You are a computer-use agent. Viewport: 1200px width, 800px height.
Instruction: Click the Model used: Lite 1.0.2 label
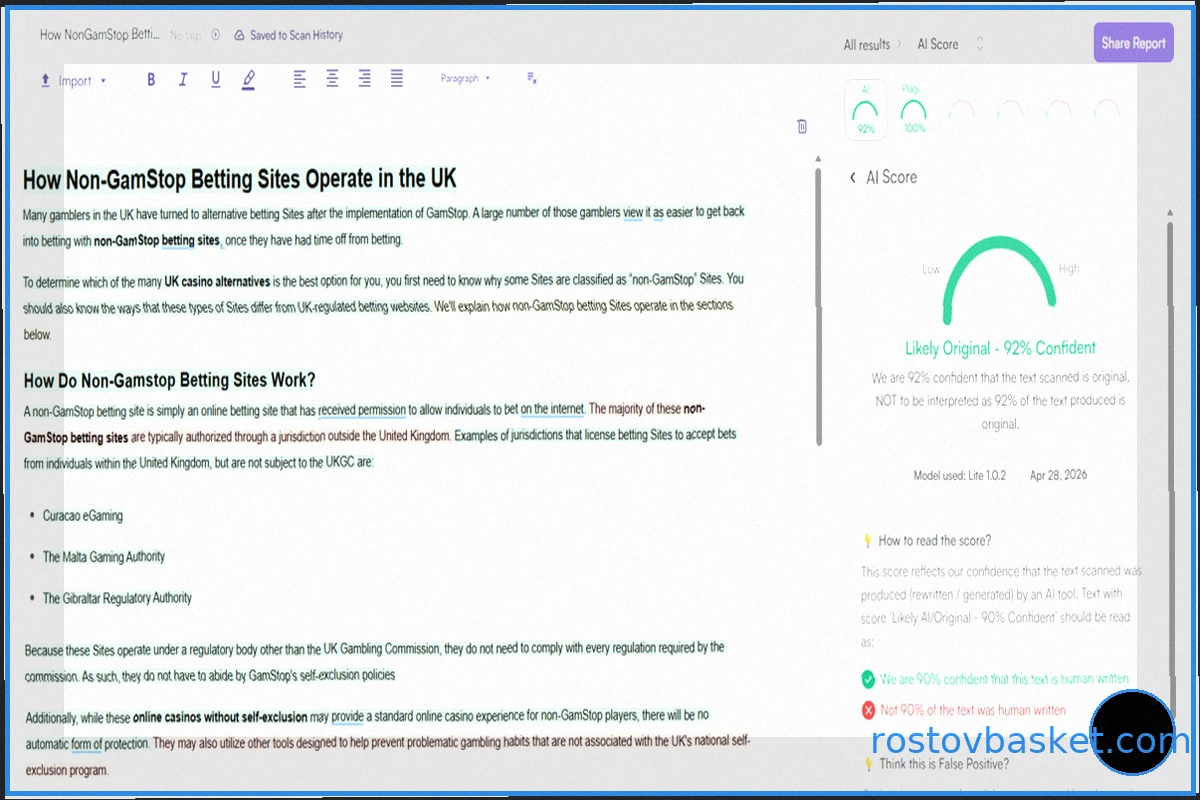click(x=959, y=476)
